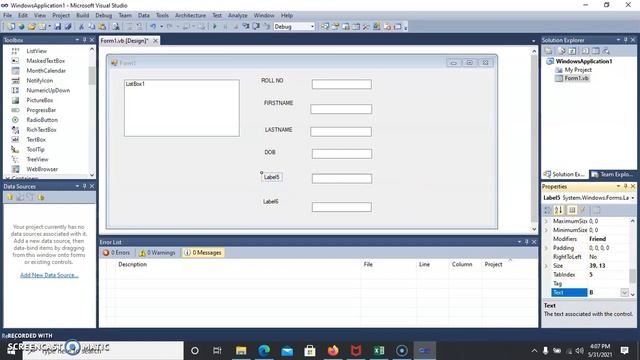Select RichTextBox in the Toolbox

pyautogui.click(x=41, y=130)
